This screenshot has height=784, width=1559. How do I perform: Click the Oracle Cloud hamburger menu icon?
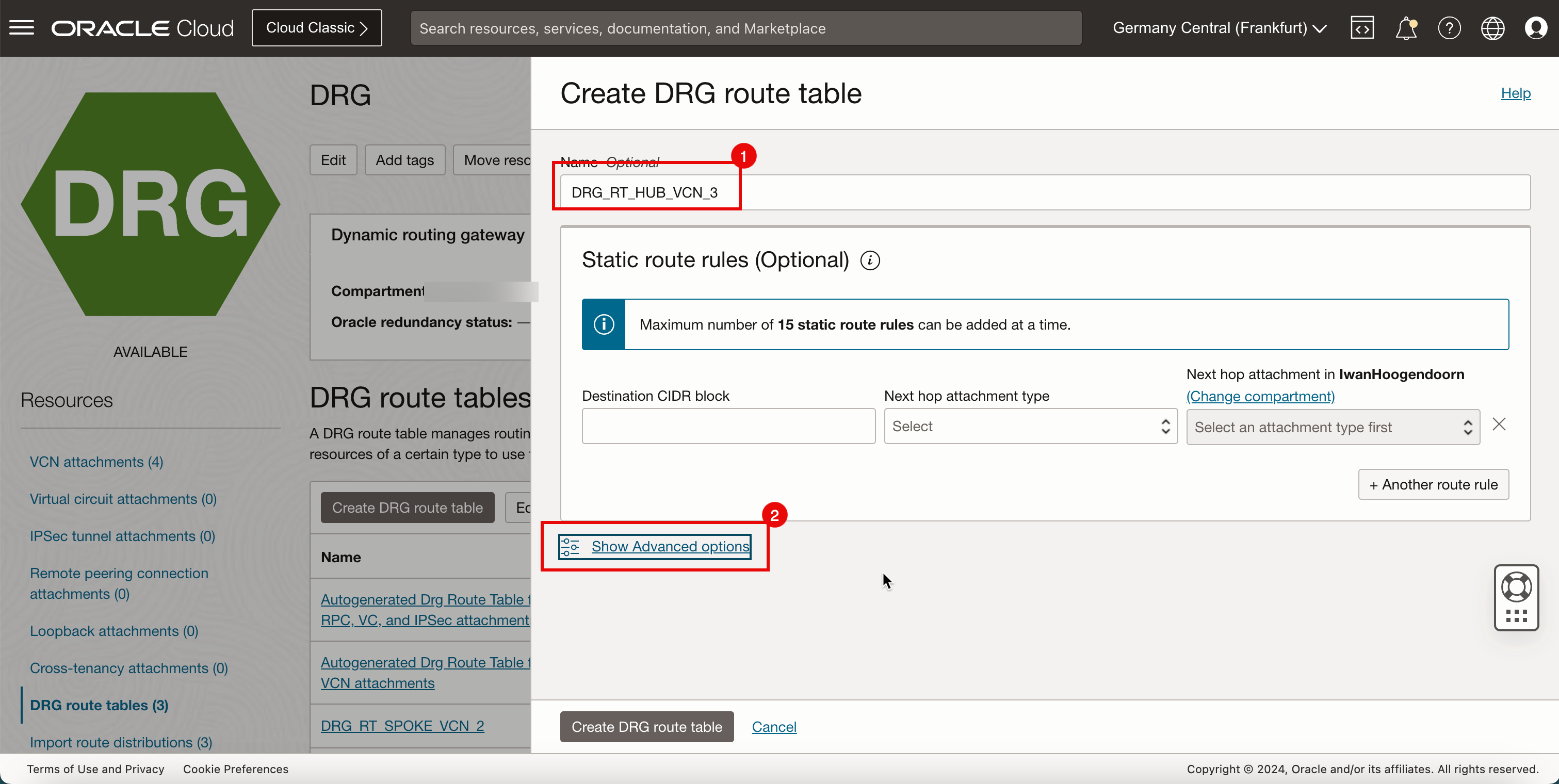pyautogui.click(x=22, y=27)
